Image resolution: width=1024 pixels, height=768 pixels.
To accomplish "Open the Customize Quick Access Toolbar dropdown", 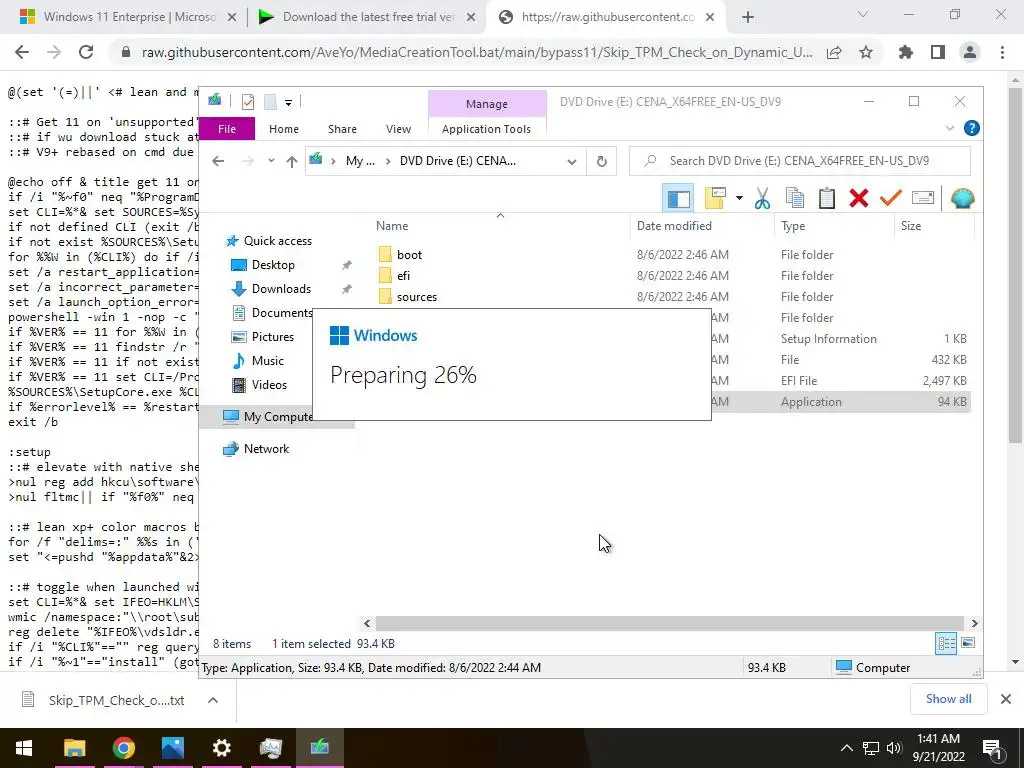I will point(288,102).
